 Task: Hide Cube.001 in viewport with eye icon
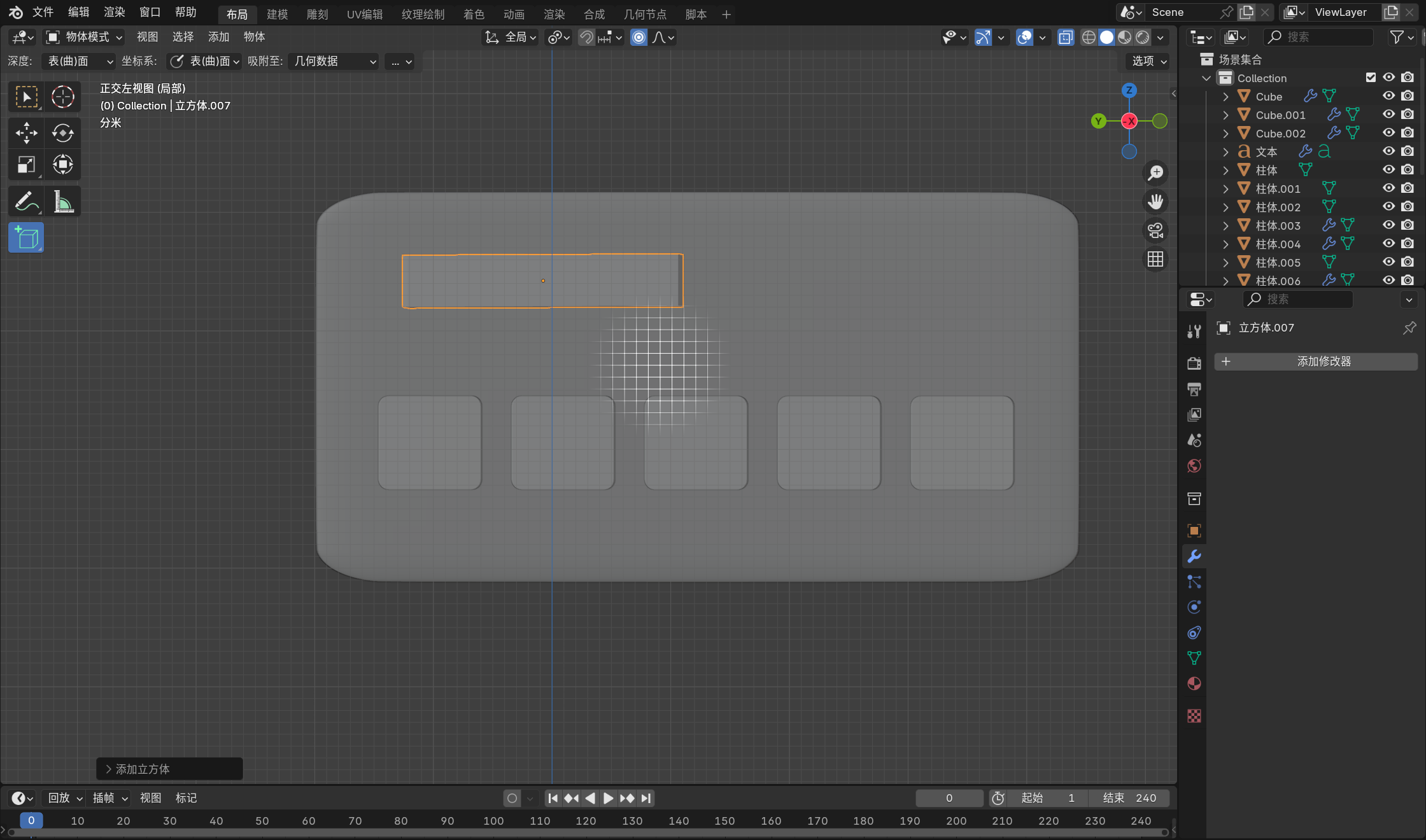1388,115
